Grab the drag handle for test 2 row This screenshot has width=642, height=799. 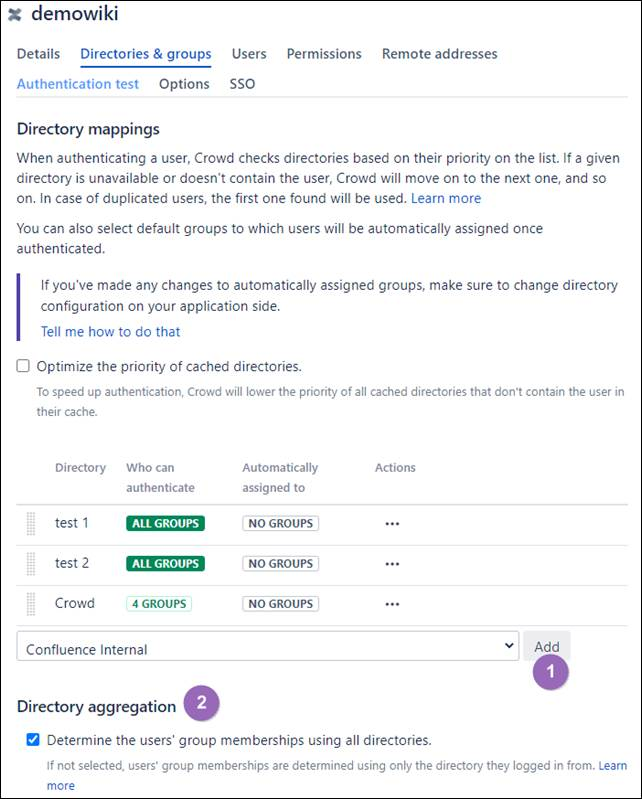(x=31, y=564)
